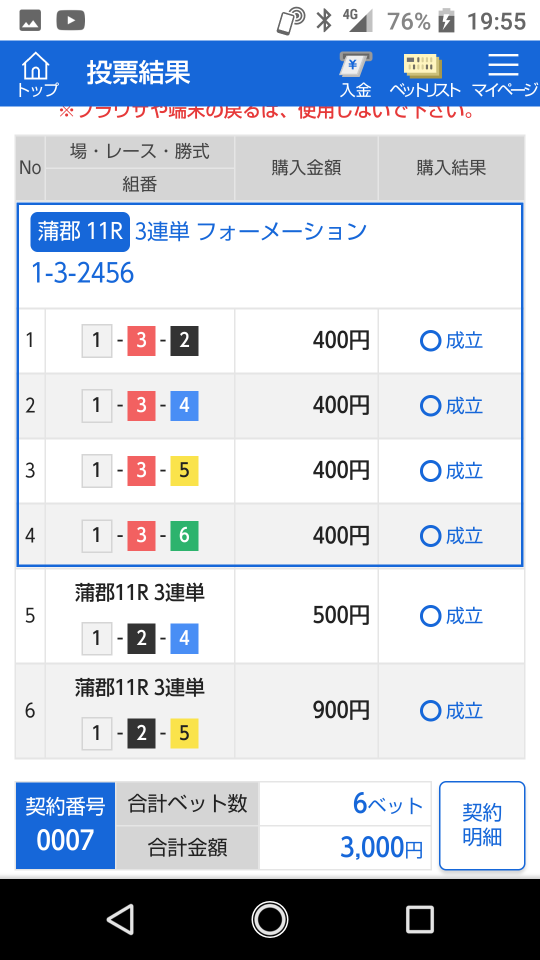Tap the 成立 status circle for bet 2

[x=430, y=406]
